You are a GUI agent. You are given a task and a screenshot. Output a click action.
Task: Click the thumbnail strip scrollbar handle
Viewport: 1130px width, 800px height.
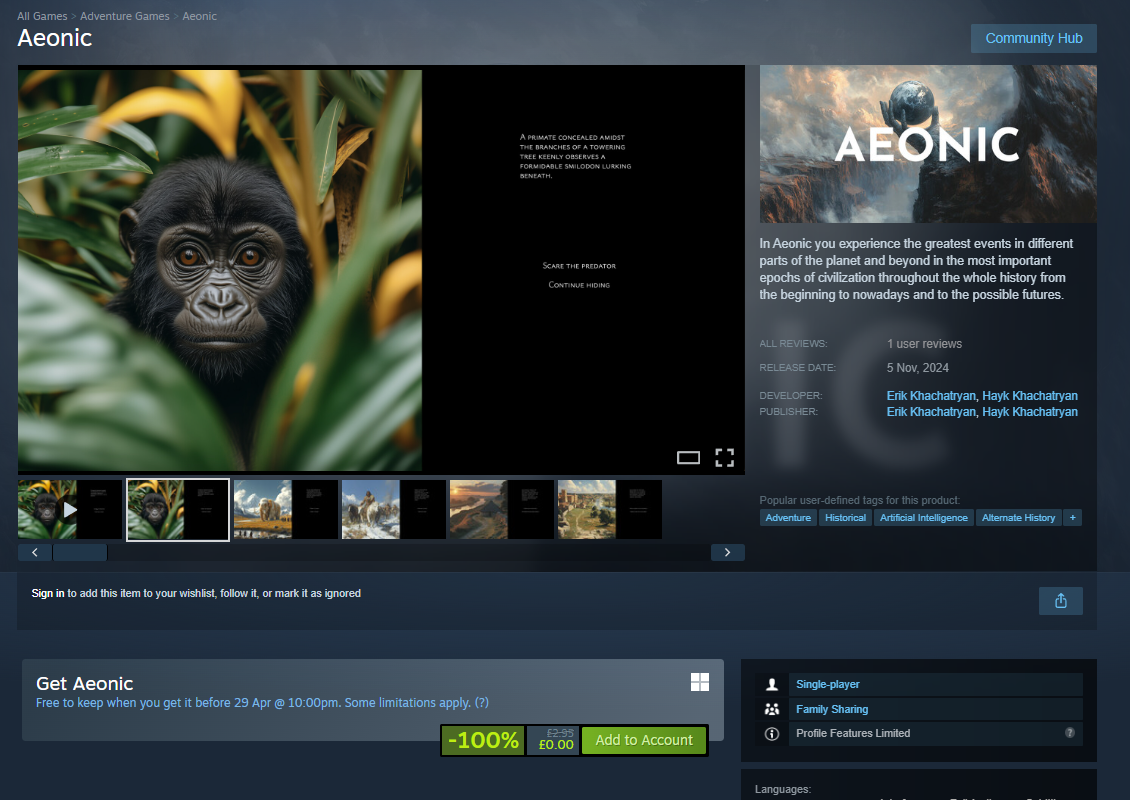[80, 552]
